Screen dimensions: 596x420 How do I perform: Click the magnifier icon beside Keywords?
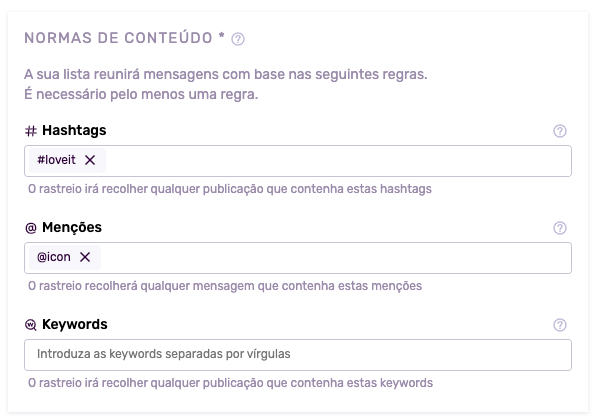click(31, 325)
